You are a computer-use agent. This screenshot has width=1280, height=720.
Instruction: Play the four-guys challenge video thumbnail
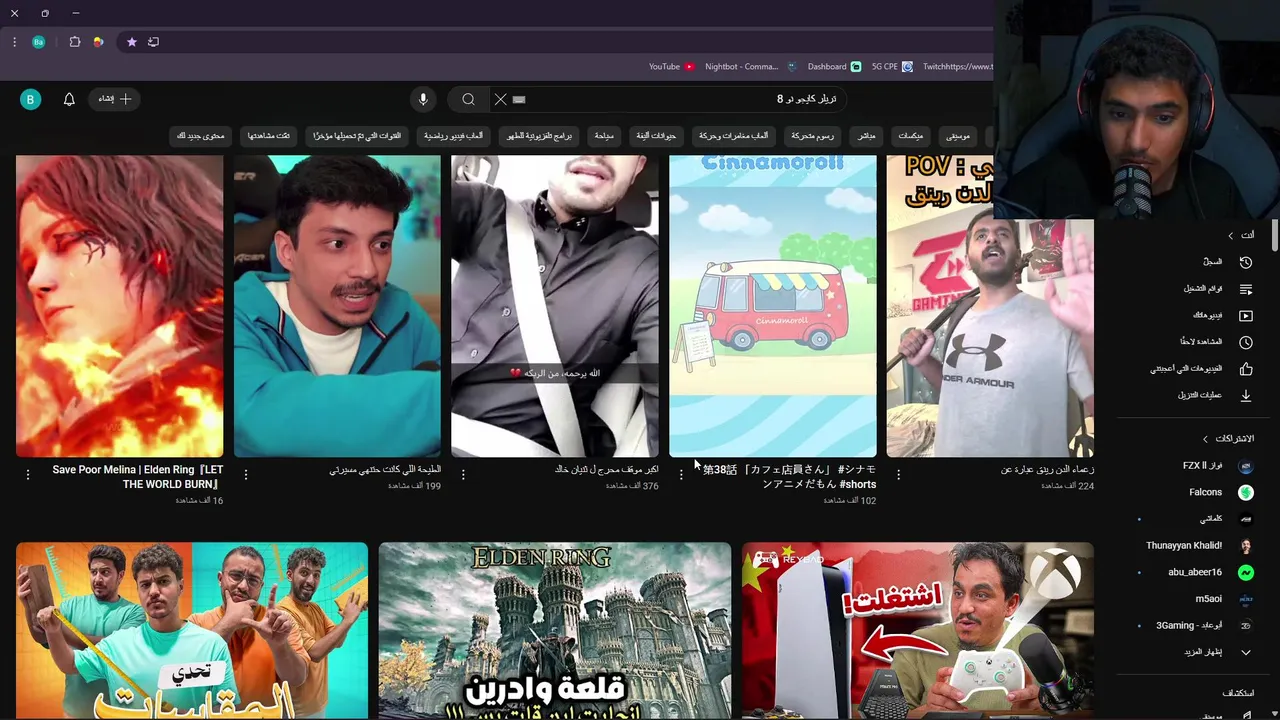point(192,630)
